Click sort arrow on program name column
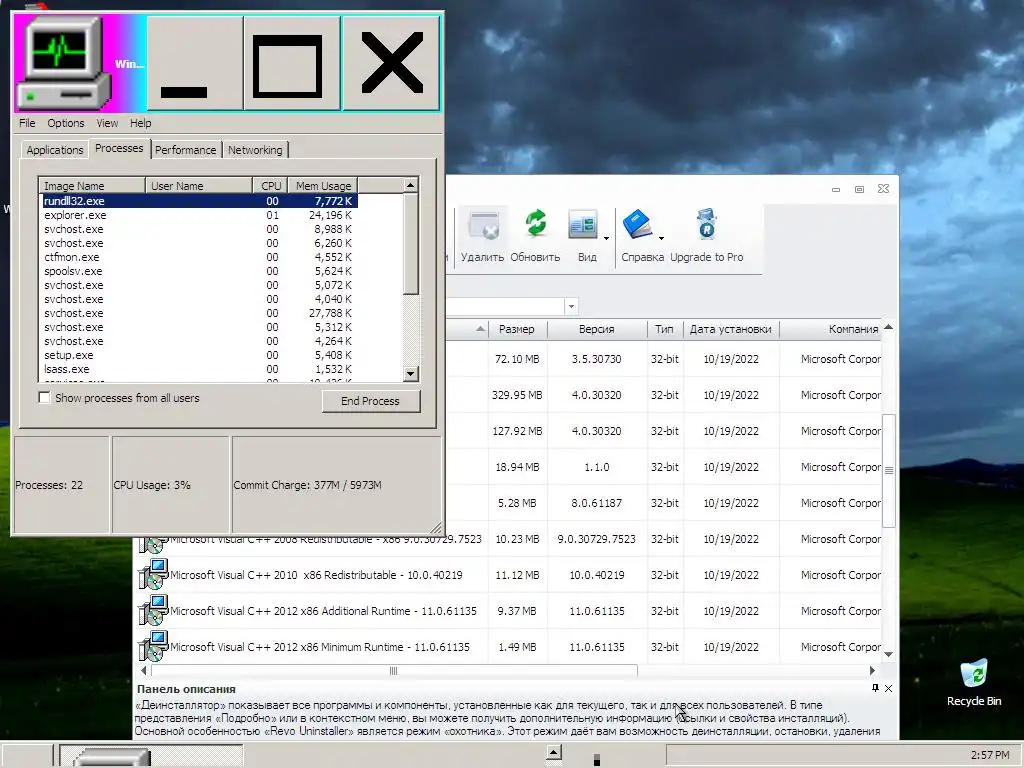 click(480, 329)
